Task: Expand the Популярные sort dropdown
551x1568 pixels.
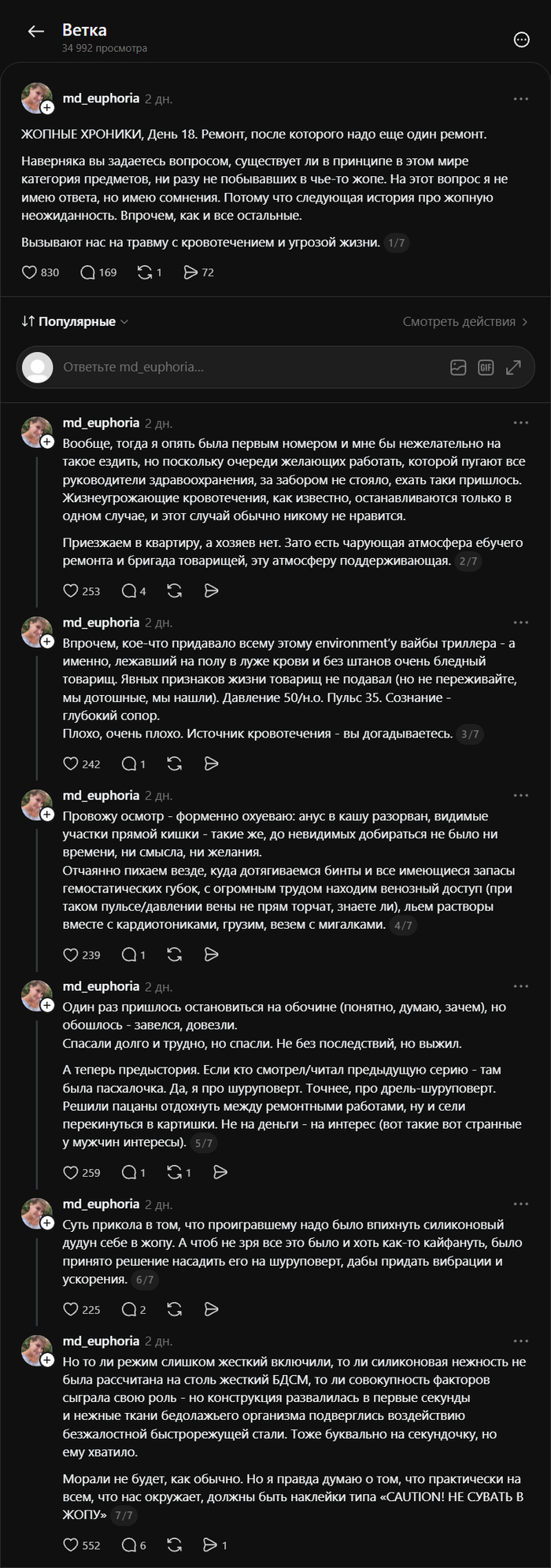Action: (x=75, y=321)
